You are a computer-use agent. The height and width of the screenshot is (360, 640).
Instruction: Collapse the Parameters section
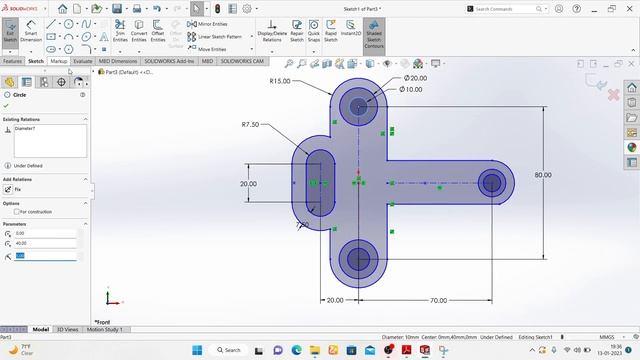pos(85,224)
